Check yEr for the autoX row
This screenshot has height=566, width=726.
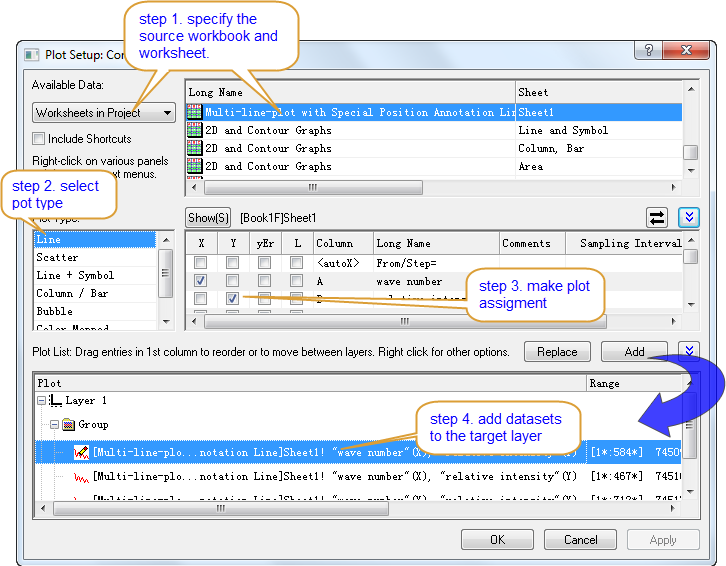click(264, 263)
